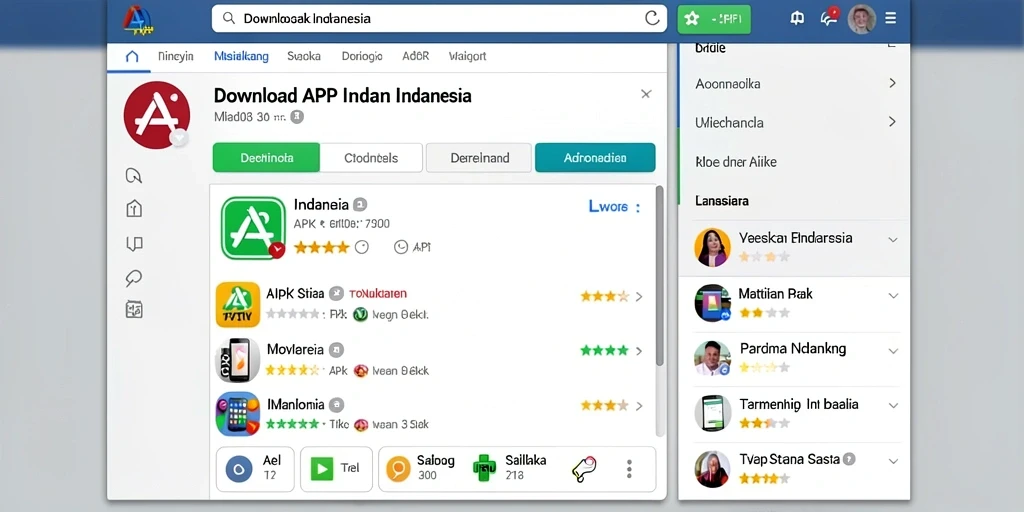Expand the Aoonnaoika sidebar item
This screenshot has width=1024, height=512.
click(x=892, y=83)
